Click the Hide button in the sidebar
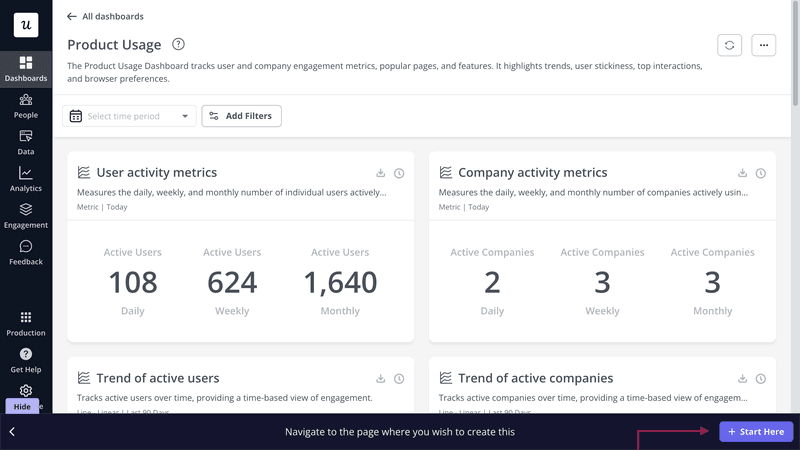 click(x=22, y=407)
